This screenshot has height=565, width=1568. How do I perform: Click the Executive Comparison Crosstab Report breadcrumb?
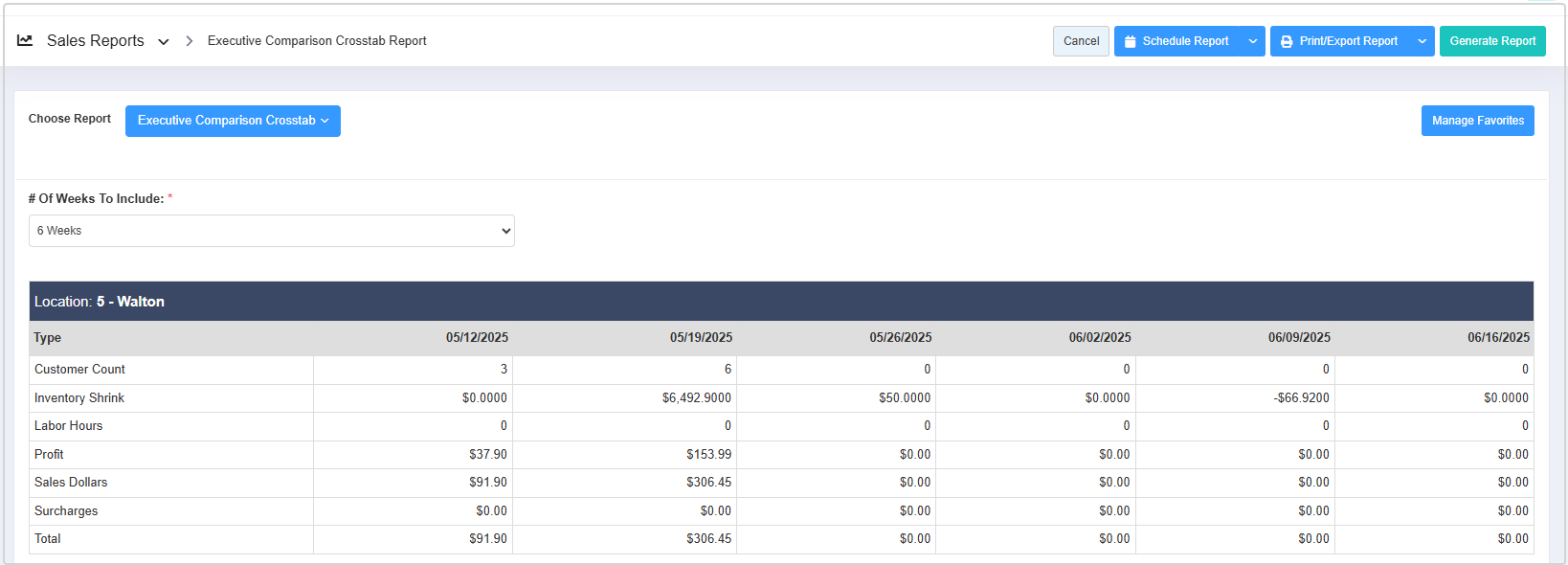(317, 41)
